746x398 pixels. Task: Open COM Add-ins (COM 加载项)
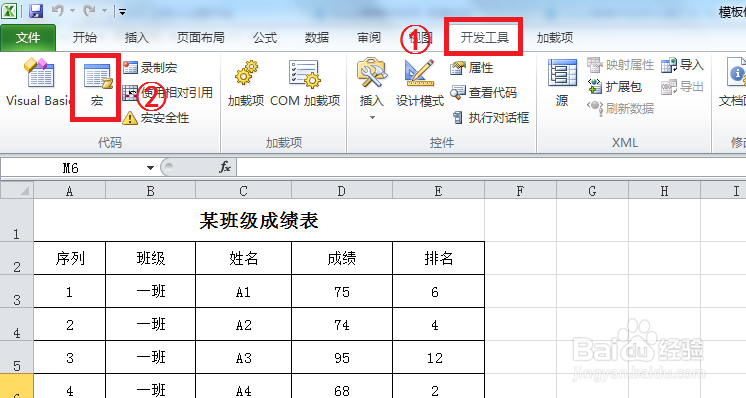[305, 83]
